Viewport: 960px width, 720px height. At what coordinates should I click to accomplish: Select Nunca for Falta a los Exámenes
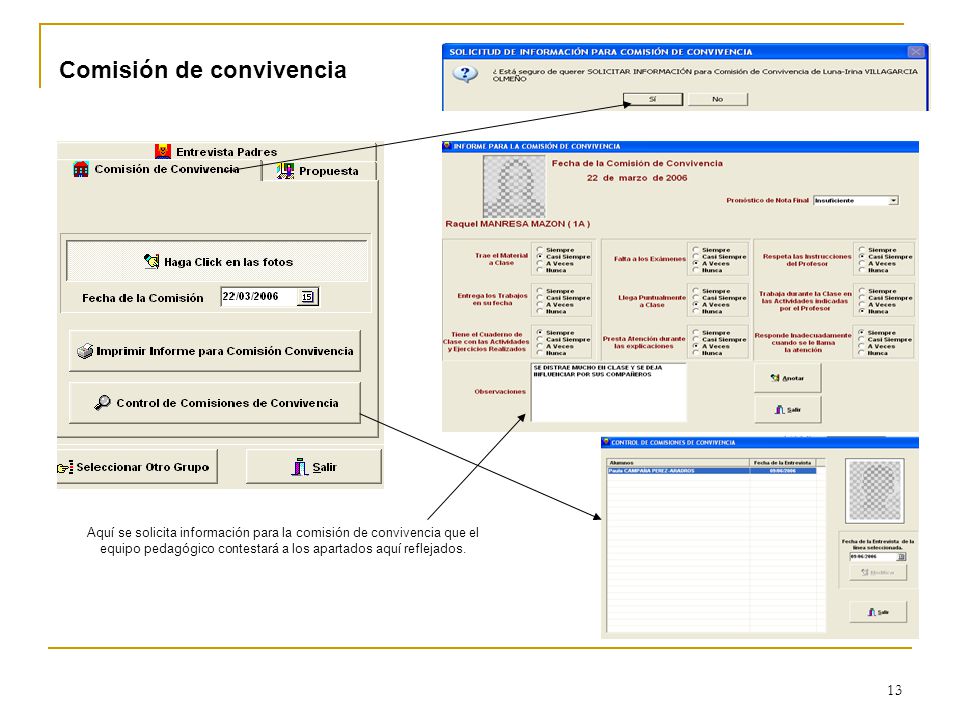click(x=696, y=270)
